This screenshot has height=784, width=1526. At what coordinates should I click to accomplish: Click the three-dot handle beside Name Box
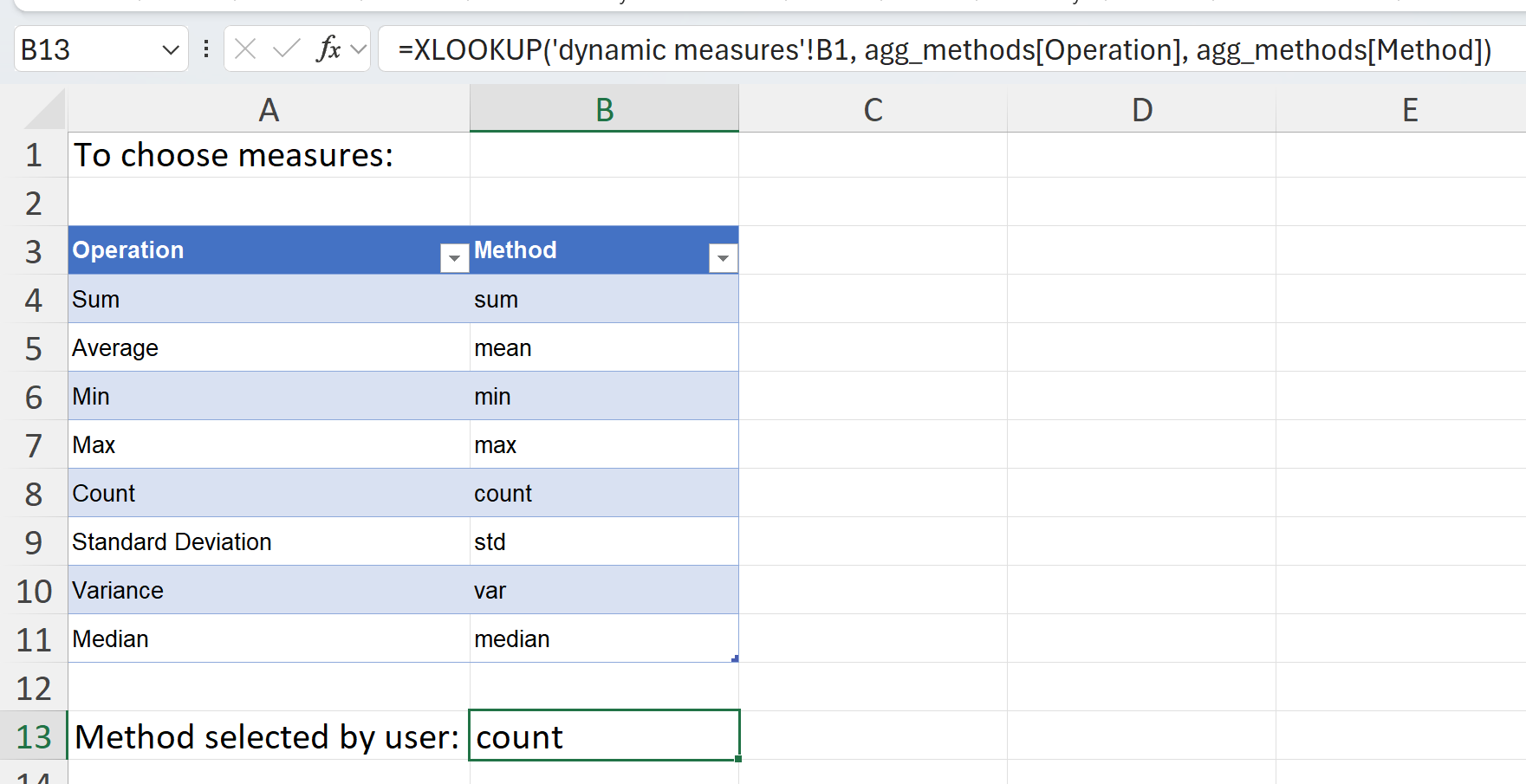tap(206, 49)
